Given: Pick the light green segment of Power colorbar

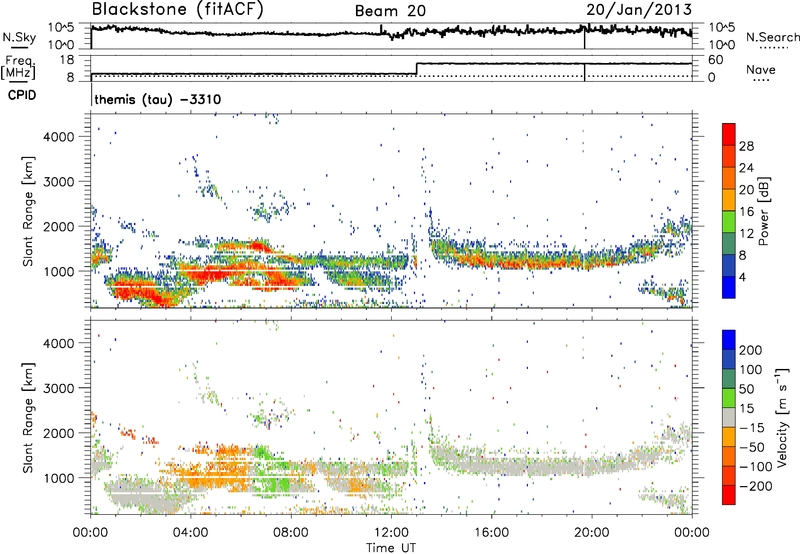Looking at the screenshot, I should pyautogui.click(x=729, y=221).
